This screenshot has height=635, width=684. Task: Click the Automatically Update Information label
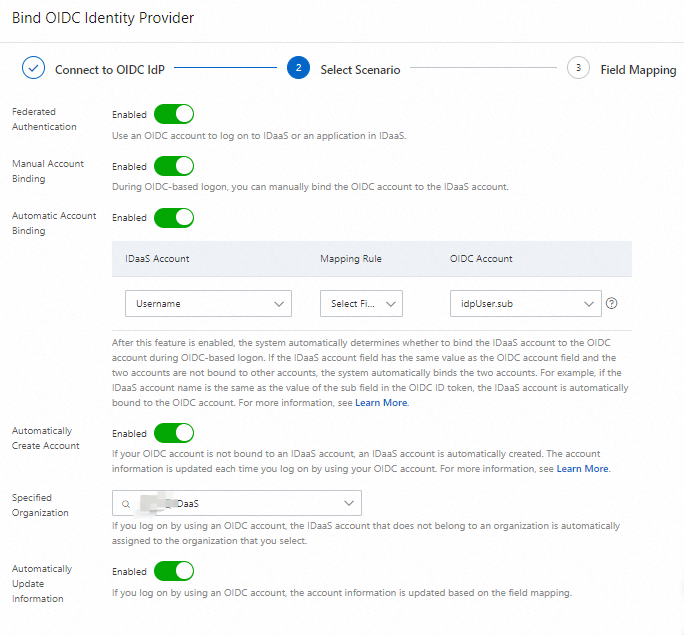(x=42, y=584)
